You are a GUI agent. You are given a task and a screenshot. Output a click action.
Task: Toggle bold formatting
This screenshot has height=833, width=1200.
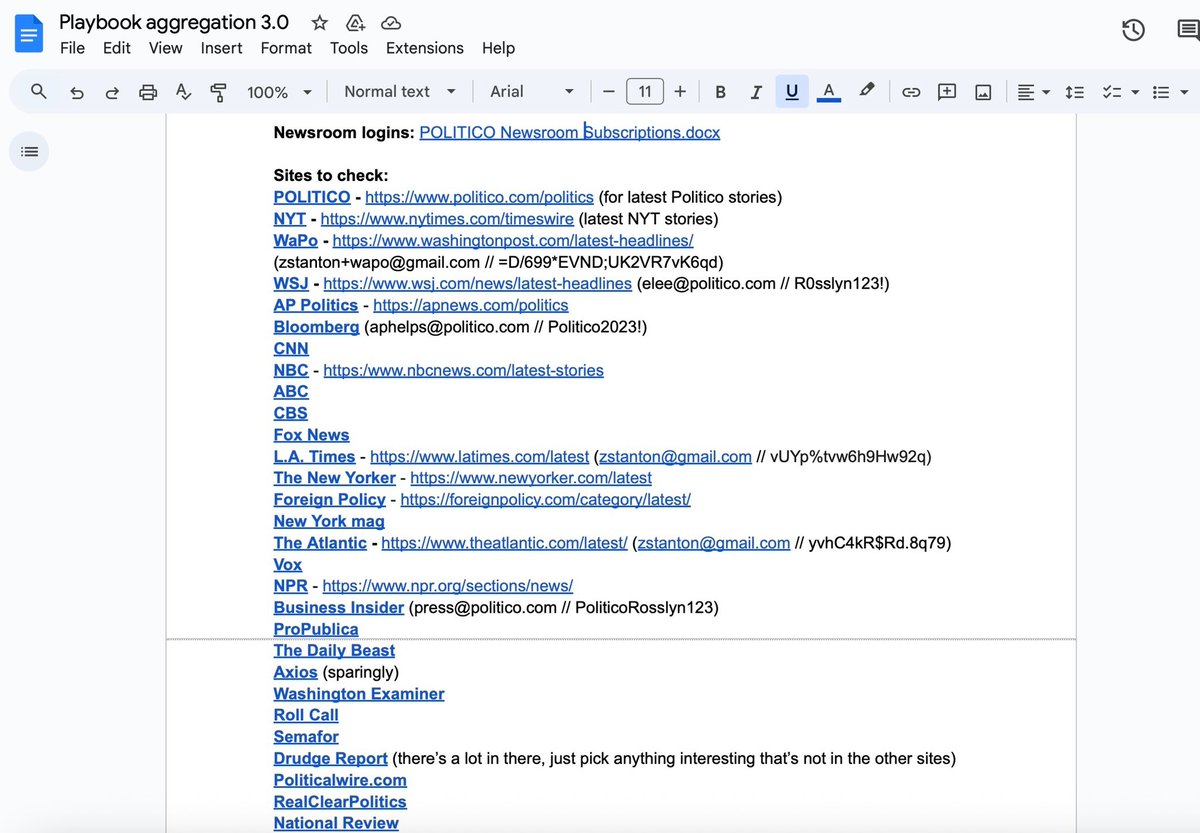point(720,91)
